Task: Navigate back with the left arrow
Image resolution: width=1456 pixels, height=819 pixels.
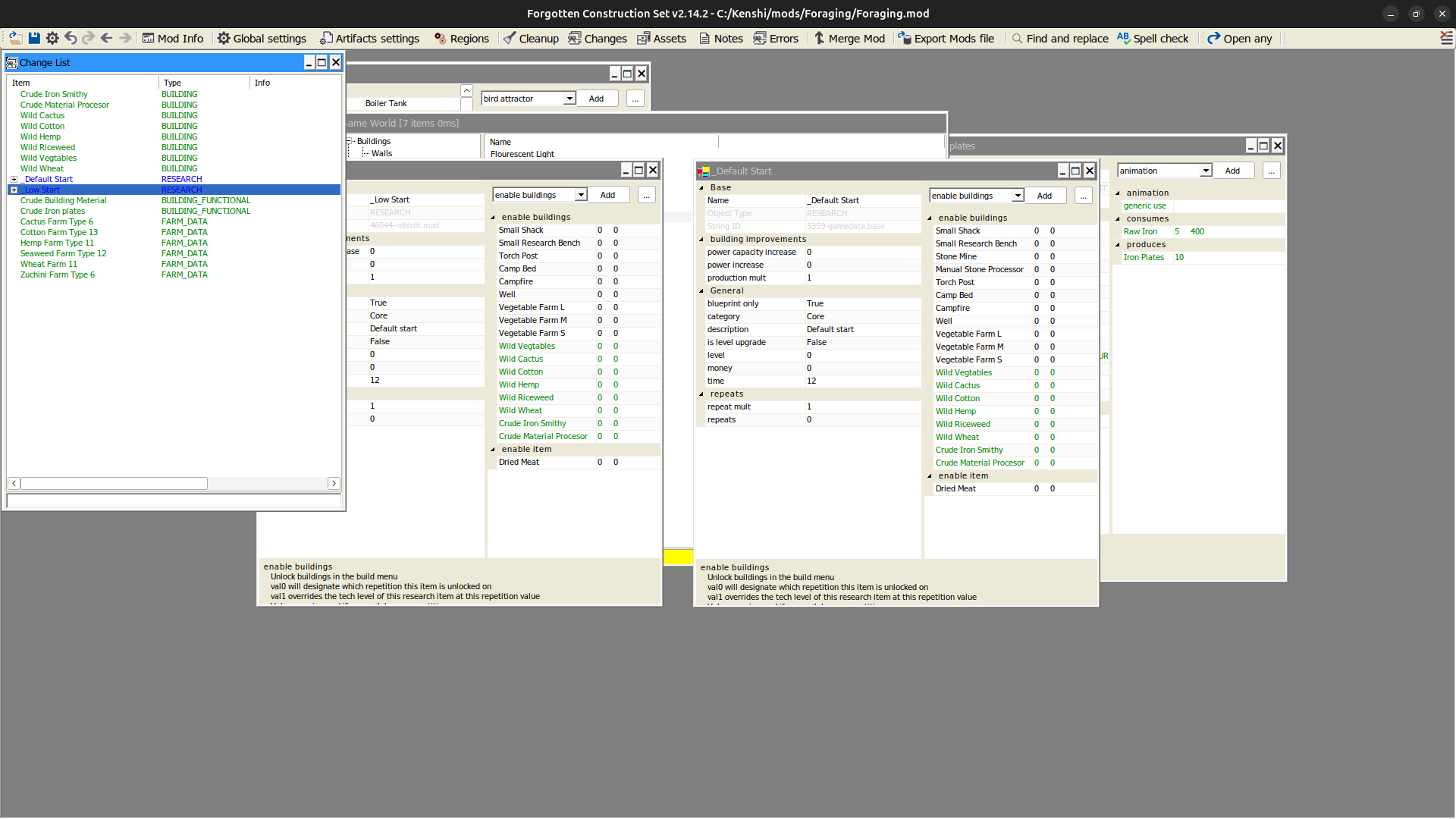Action: pyautogui.click(x=107, y=38)
